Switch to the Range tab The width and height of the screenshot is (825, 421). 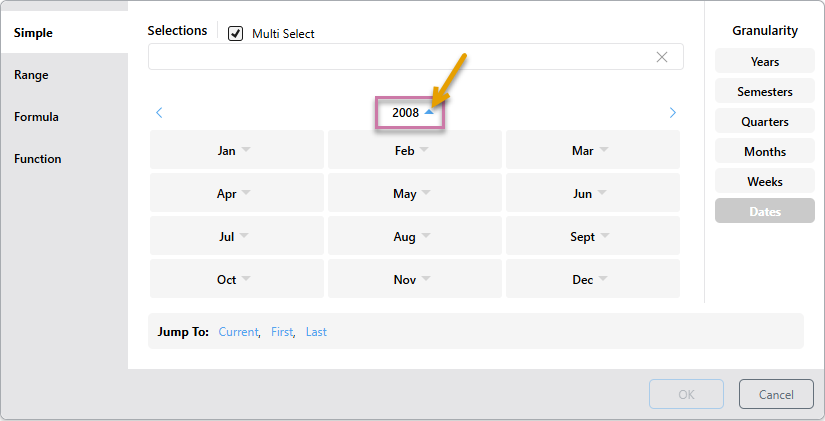31,75
